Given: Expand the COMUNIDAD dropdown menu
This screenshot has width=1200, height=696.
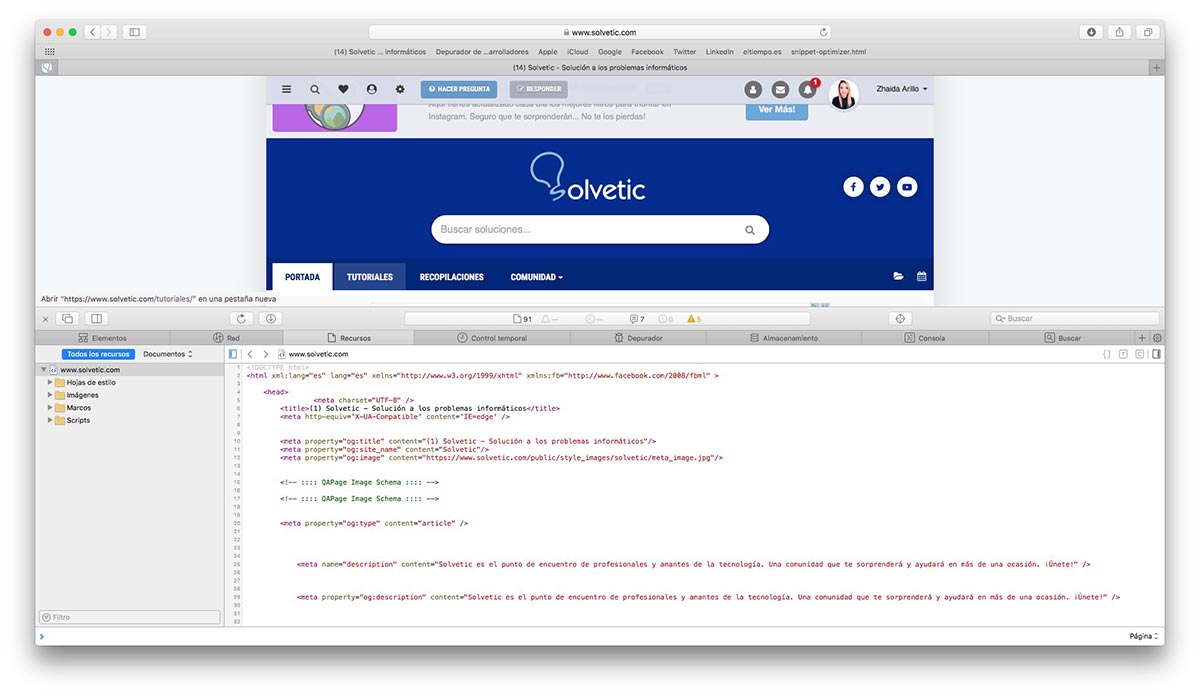Looking at the screenshot, I should (x=536, y=277).
